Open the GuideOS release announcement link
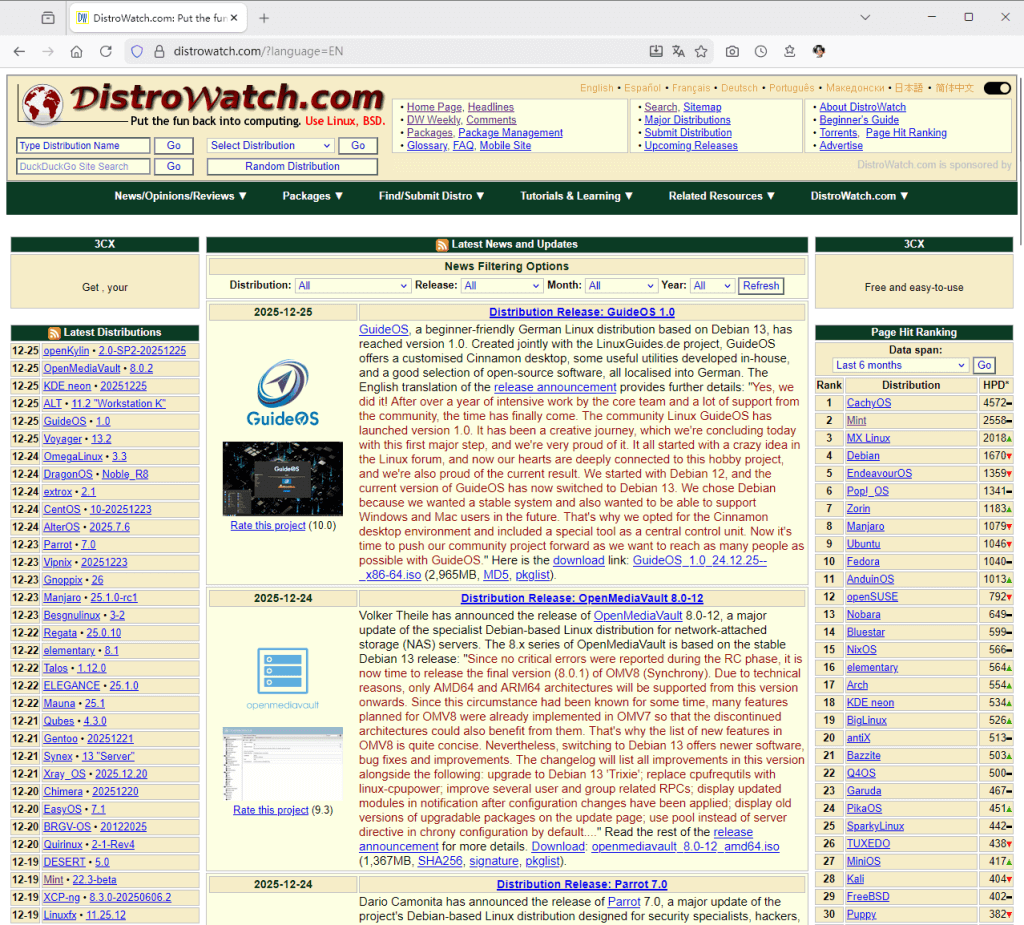Viewport: 1024px width, 925px height. coord(554,387)
